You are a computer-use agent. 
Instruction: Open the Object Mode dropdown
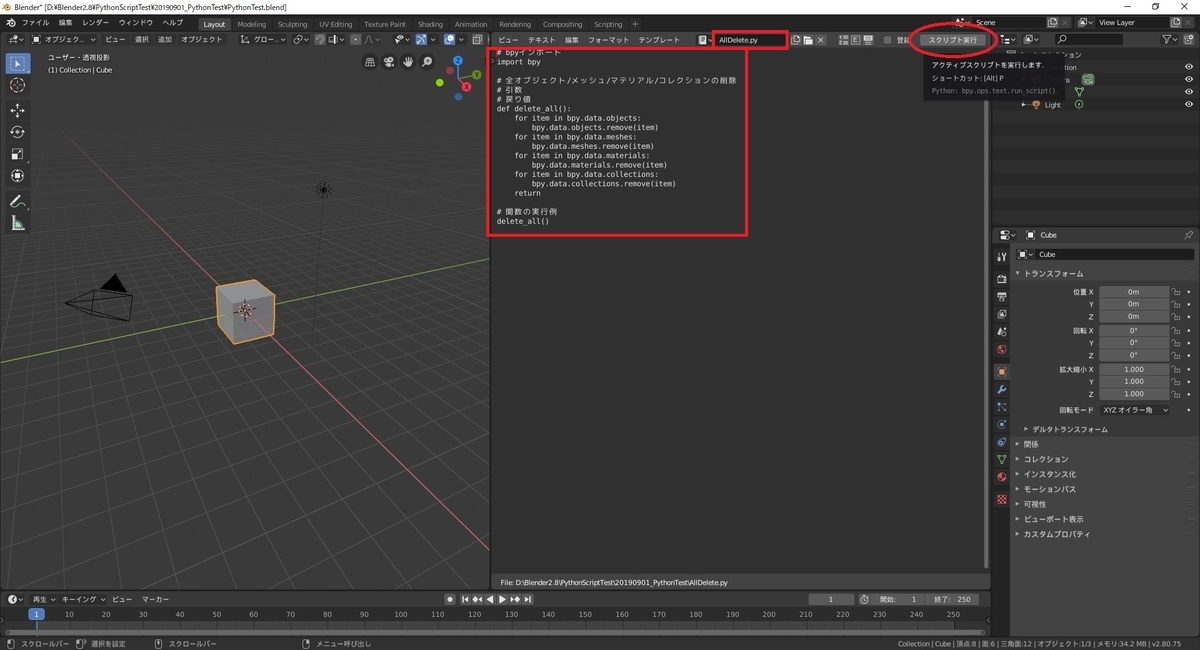pos(63,40)
